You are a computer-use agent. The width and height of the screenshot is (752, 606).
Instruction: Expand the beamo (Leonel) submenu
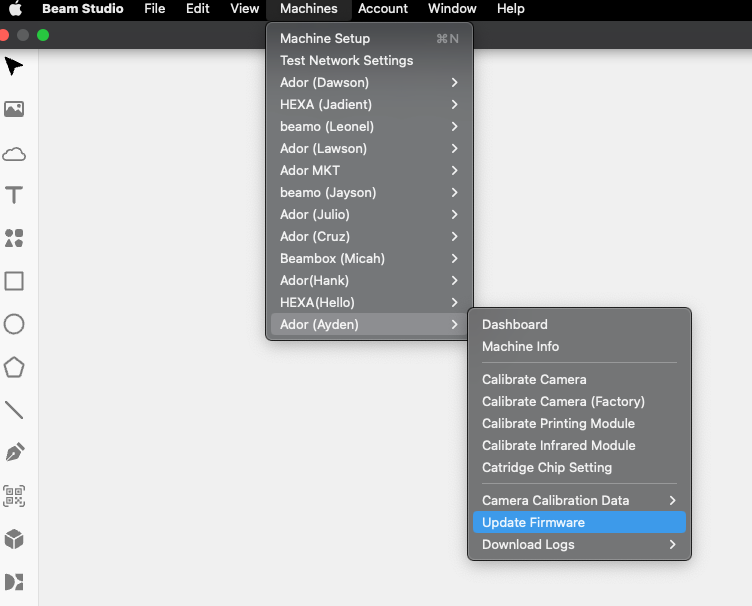point(369,127)
